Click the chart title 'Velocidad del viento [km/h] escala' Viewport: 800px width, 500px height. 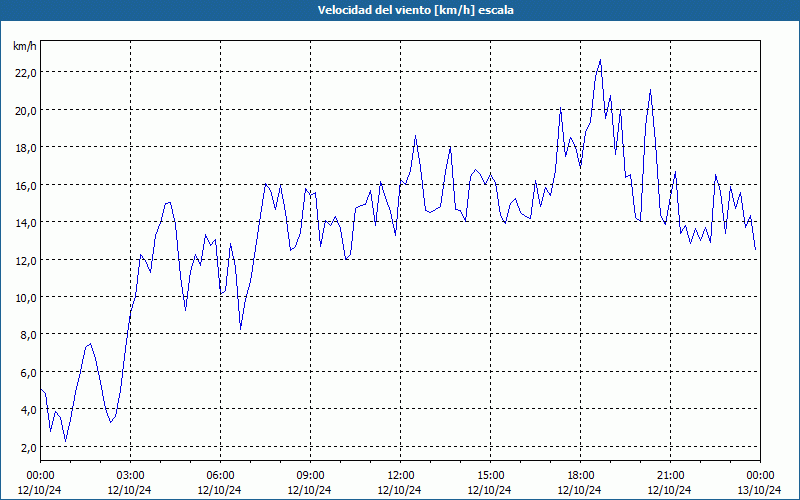point(415,10)
